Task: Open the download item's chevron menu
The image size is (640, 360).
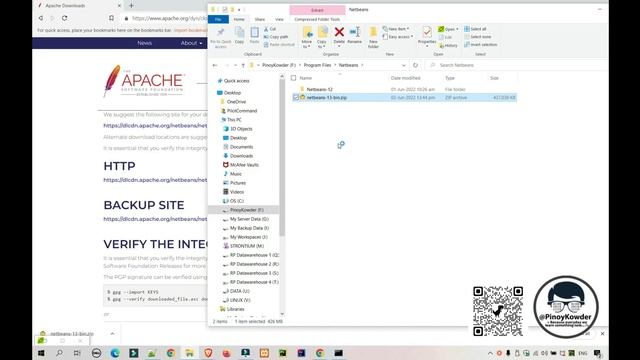Action: pos(112,333)
